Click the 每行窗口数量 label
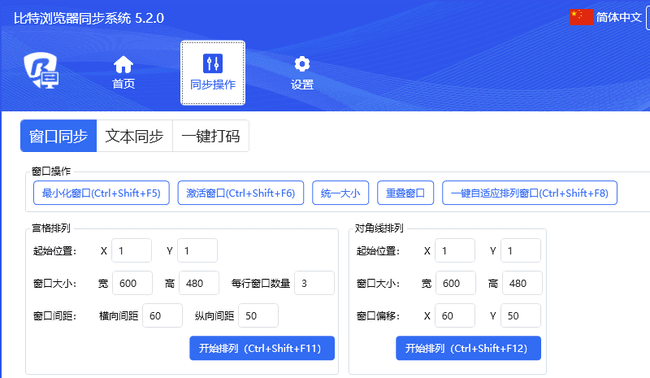 261,284
